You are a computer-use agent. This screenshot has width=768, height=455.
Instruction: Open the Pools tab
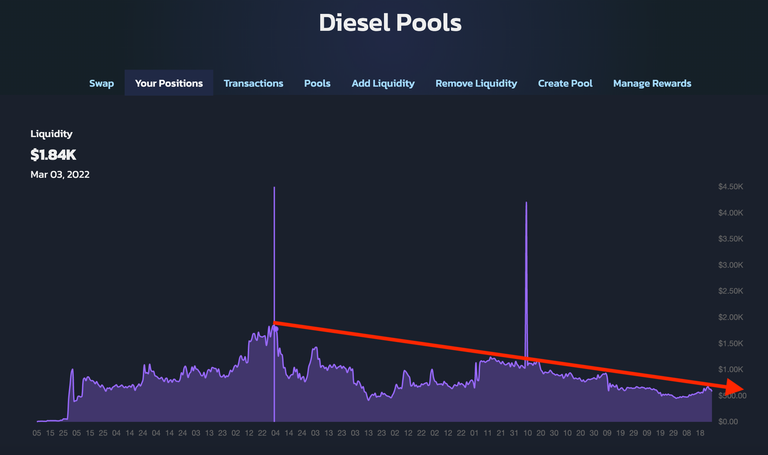point(317,83)
